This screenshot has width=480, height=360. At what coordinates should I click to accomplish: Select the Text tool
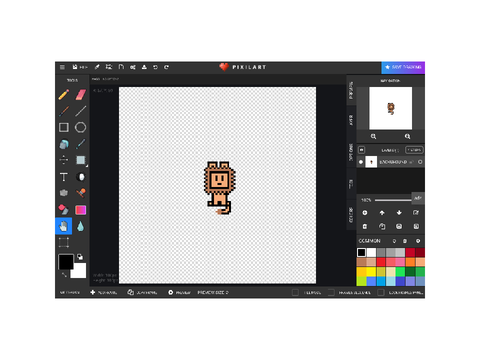(x=64, y=177)
